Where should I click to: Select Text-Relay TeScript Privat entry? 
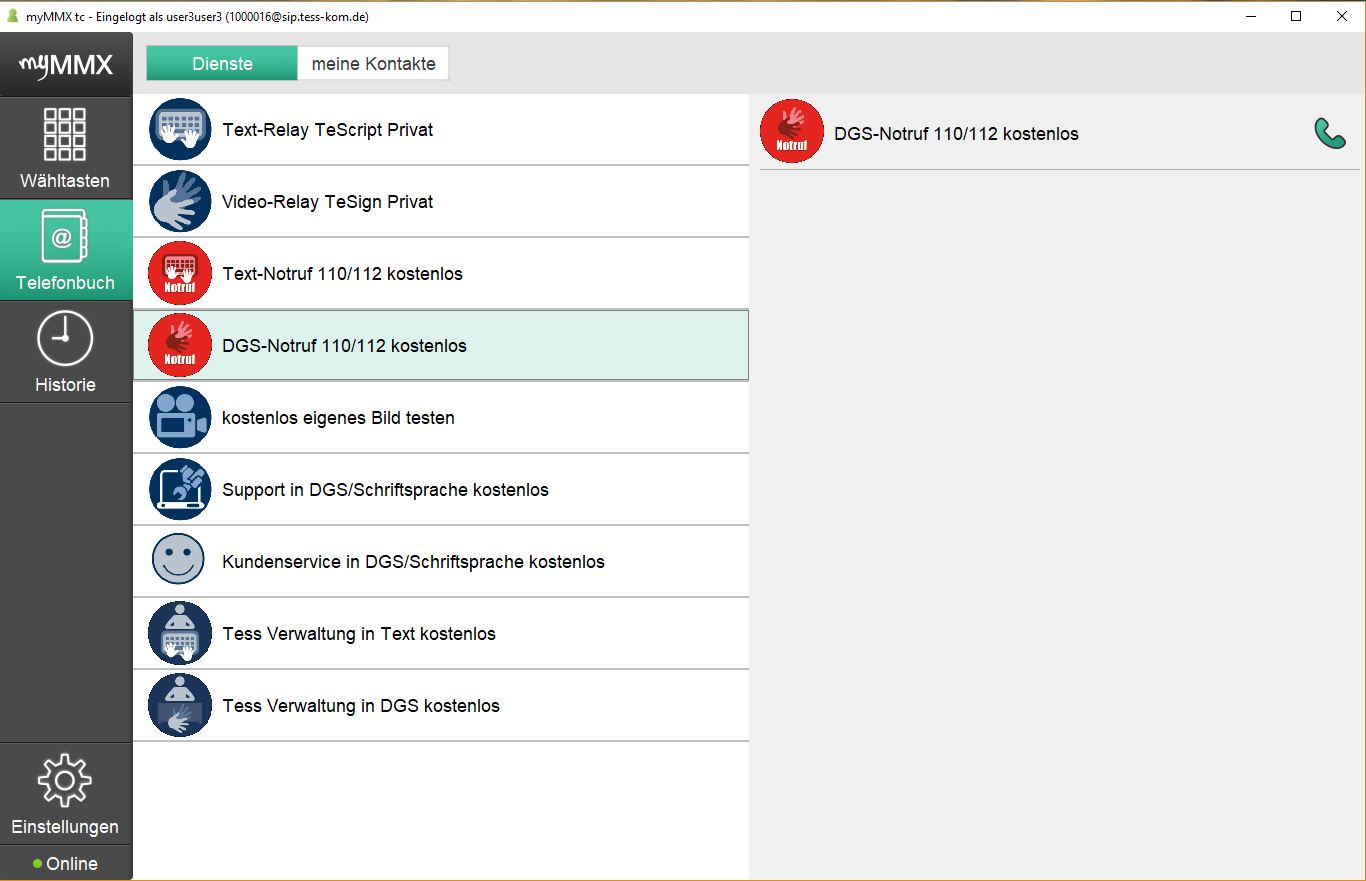(441, 130)
